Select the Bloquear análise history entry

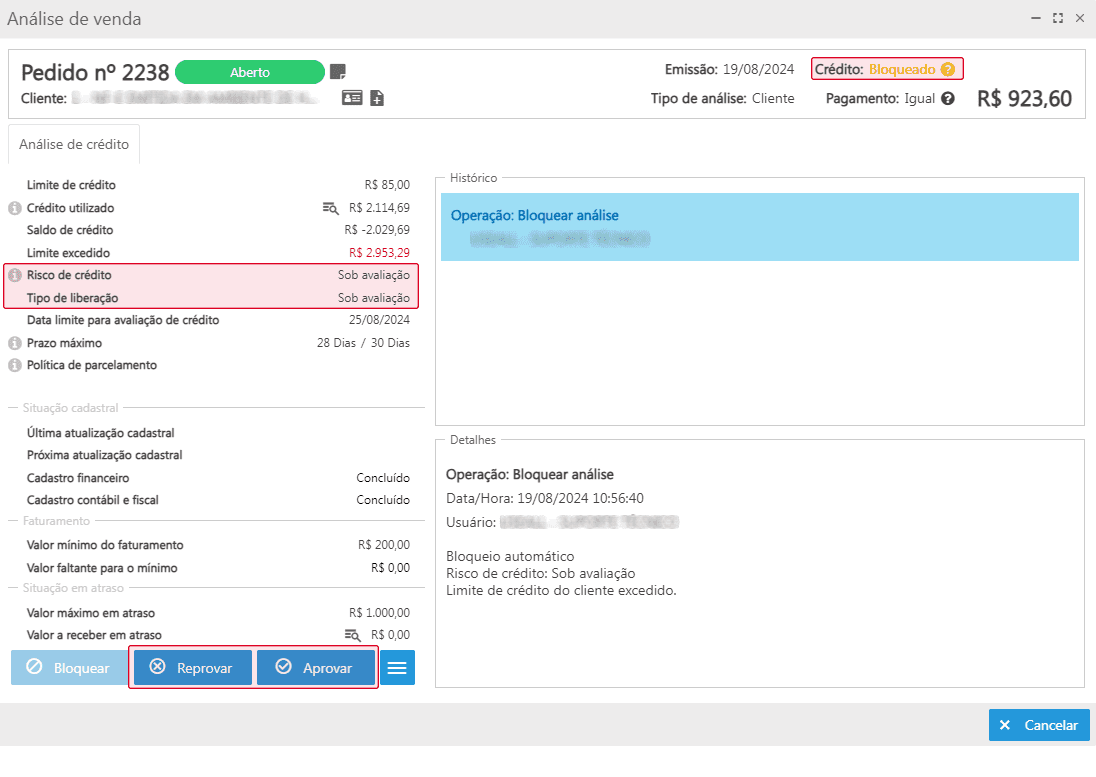759,227
